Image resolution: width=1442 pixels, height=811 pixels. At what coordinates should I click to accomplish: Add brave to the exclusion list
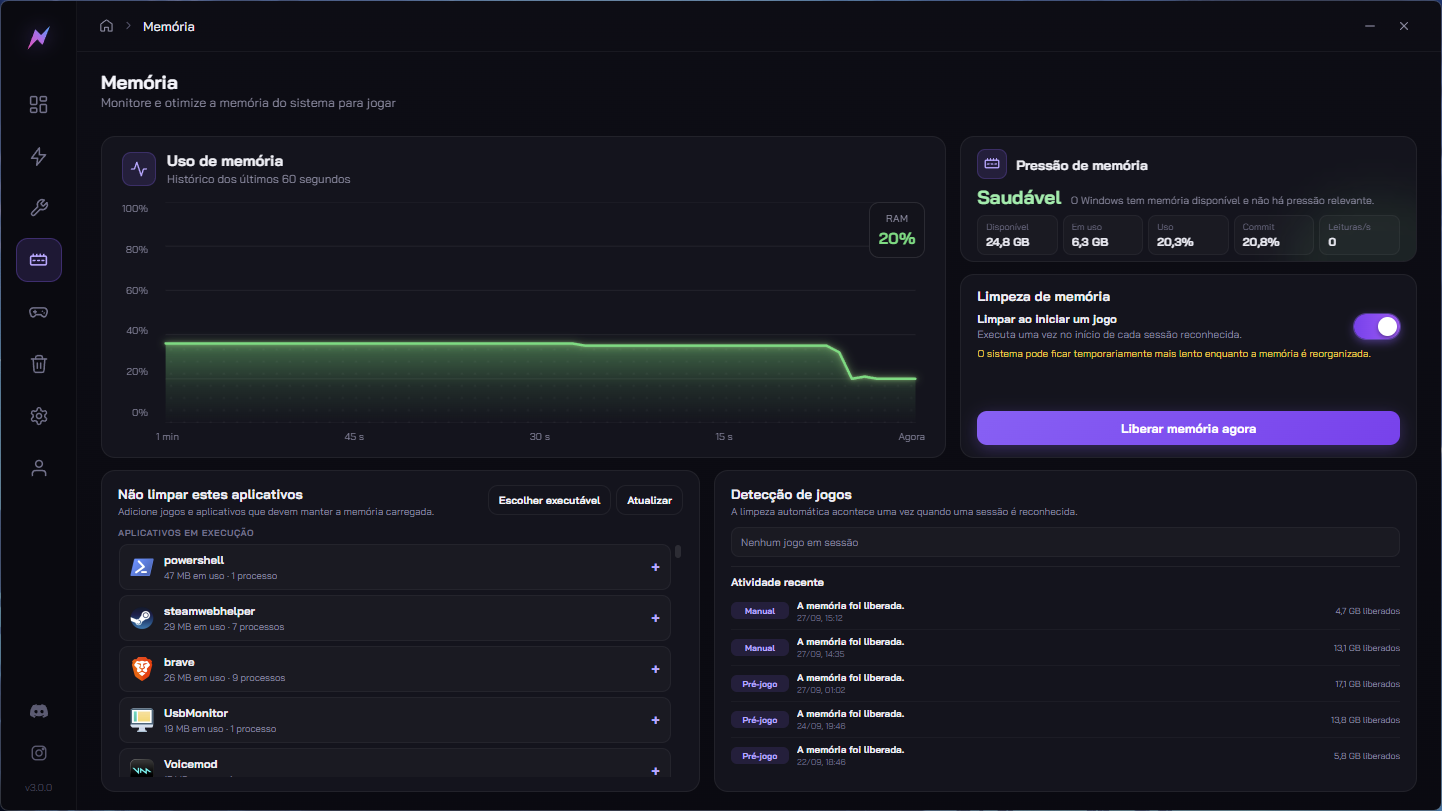pyautogui.click(x=656, y=669)
